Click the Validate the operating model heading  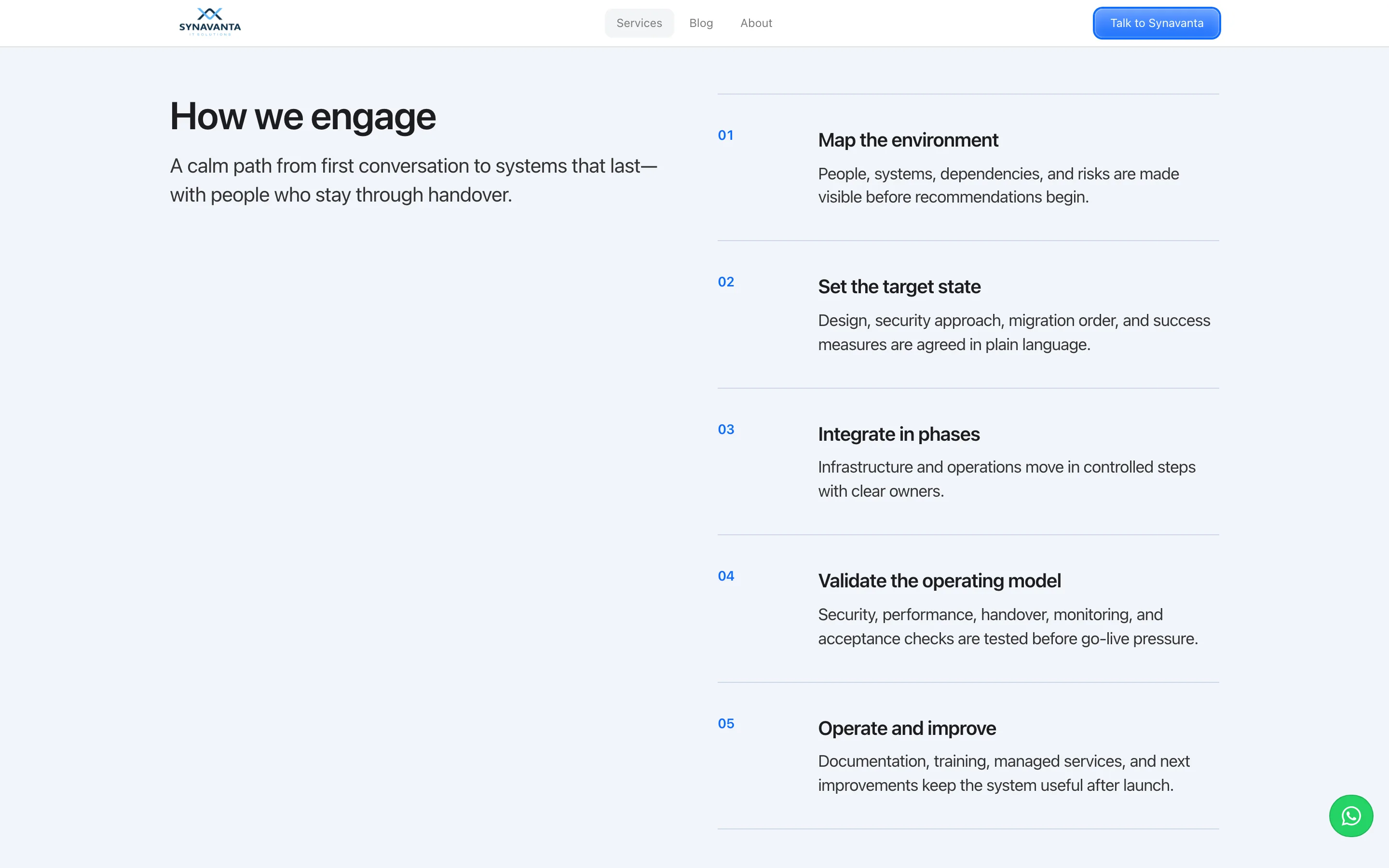point(939,581)
